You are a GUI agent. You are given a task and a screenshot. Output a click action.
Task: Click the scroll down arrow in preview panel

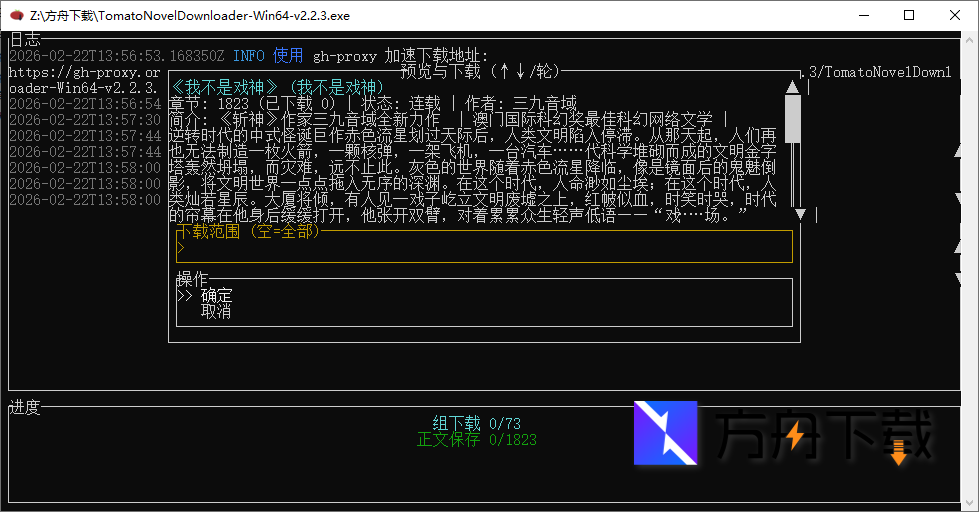(799, 214)
